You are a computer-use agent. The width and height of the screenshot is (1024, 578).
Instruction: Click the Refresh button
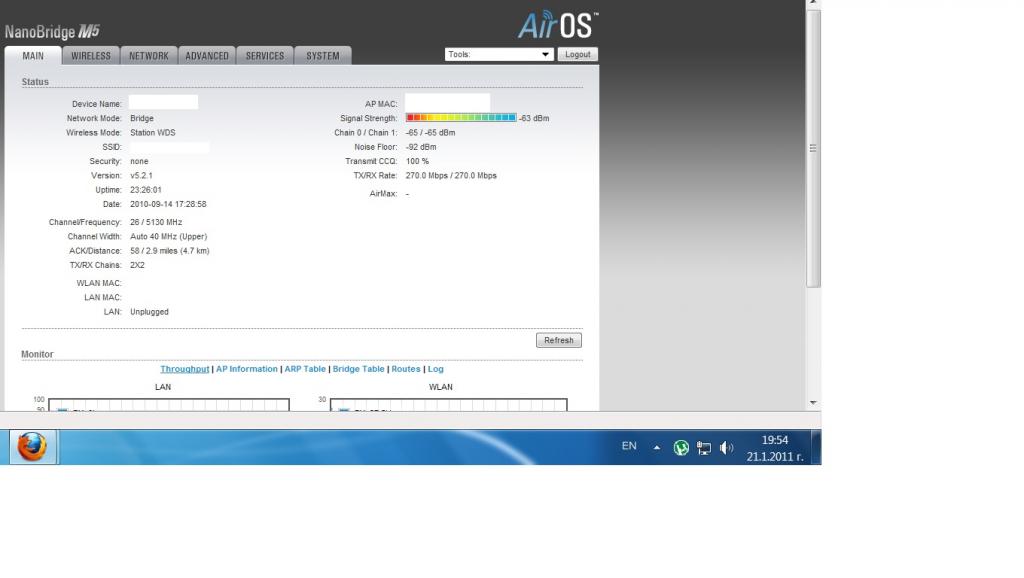[x=558, y=340]
